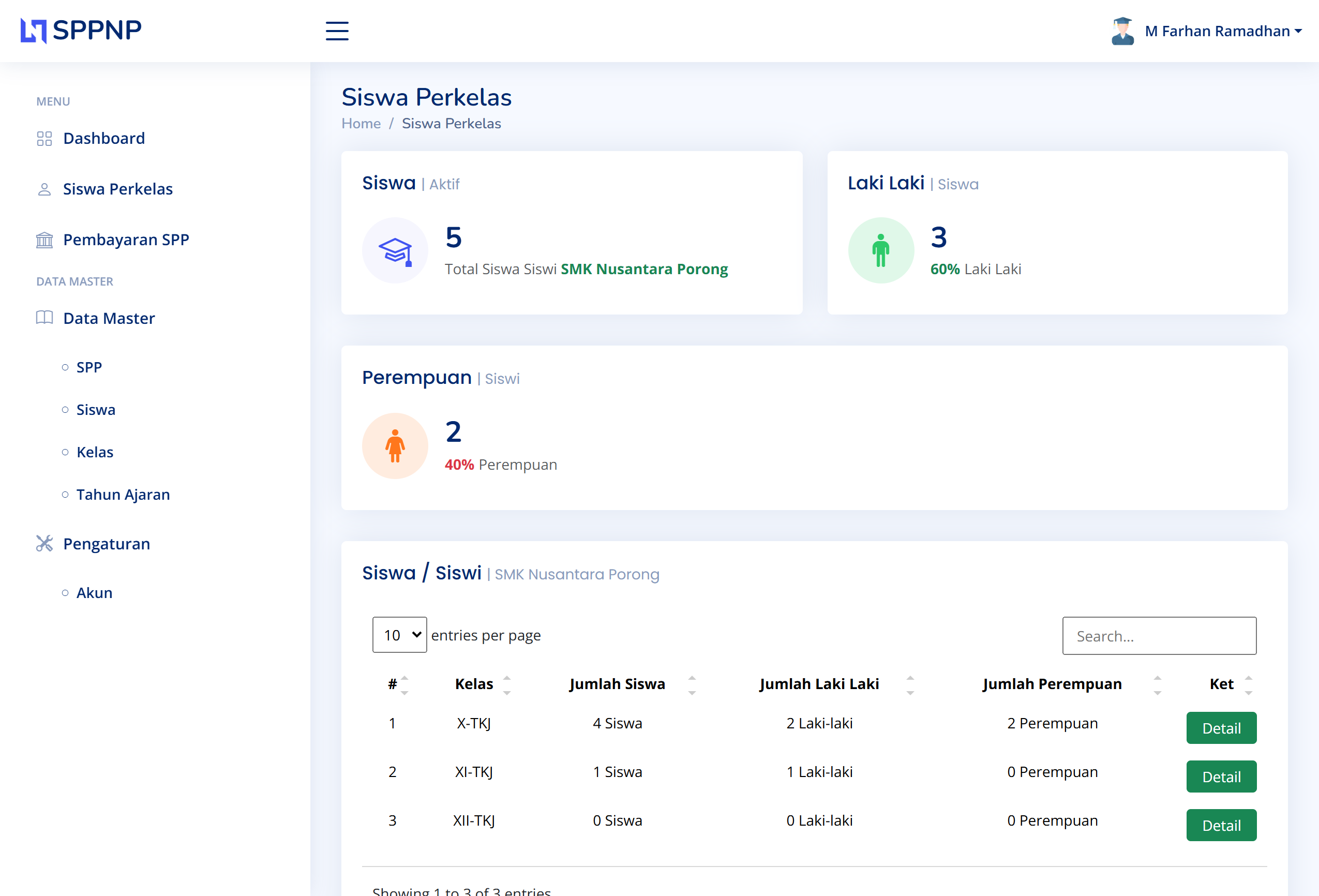
Task: Open Siswa Perkelas in sidebar menu
Action: click(117, 189)
